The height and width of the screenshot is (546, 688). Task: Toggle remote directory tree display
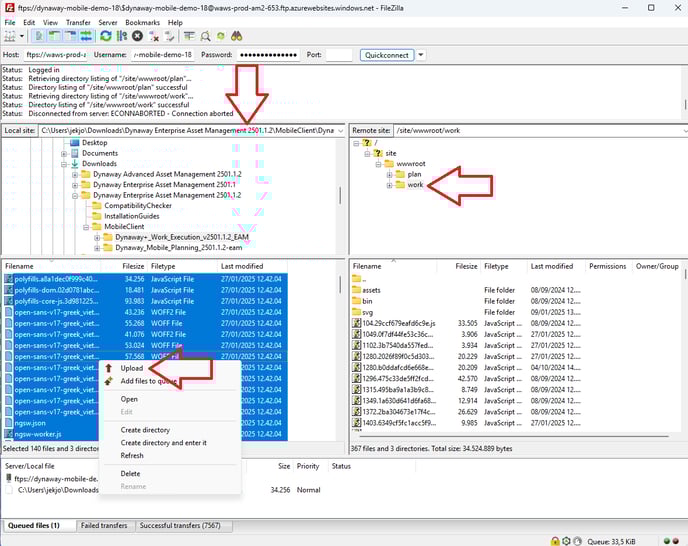click(x=70, y=36)
